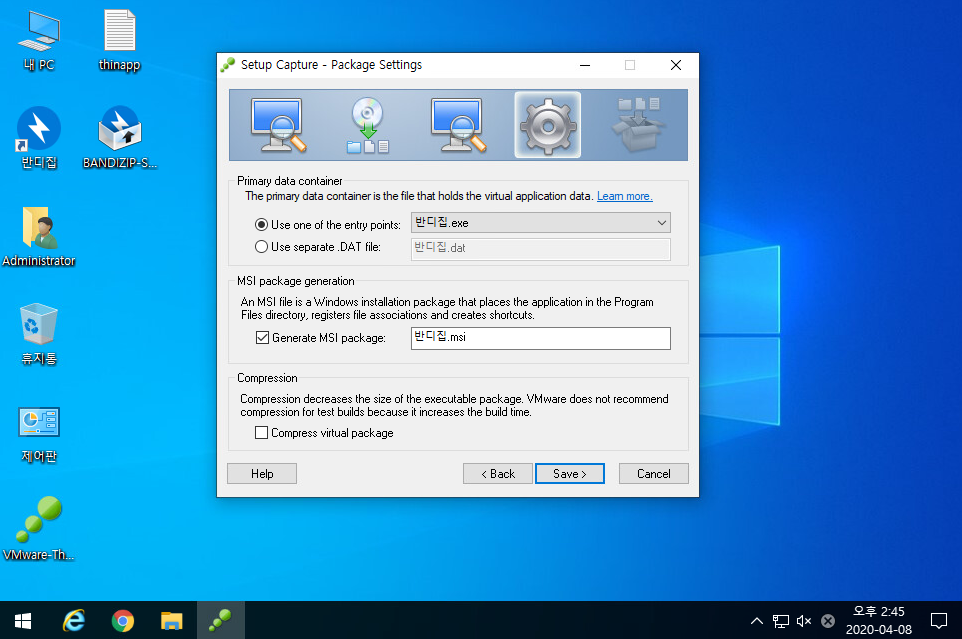Minimize the Setup Capture dialog
This screenshot has width=962, height=639.
tap(585, 65)
